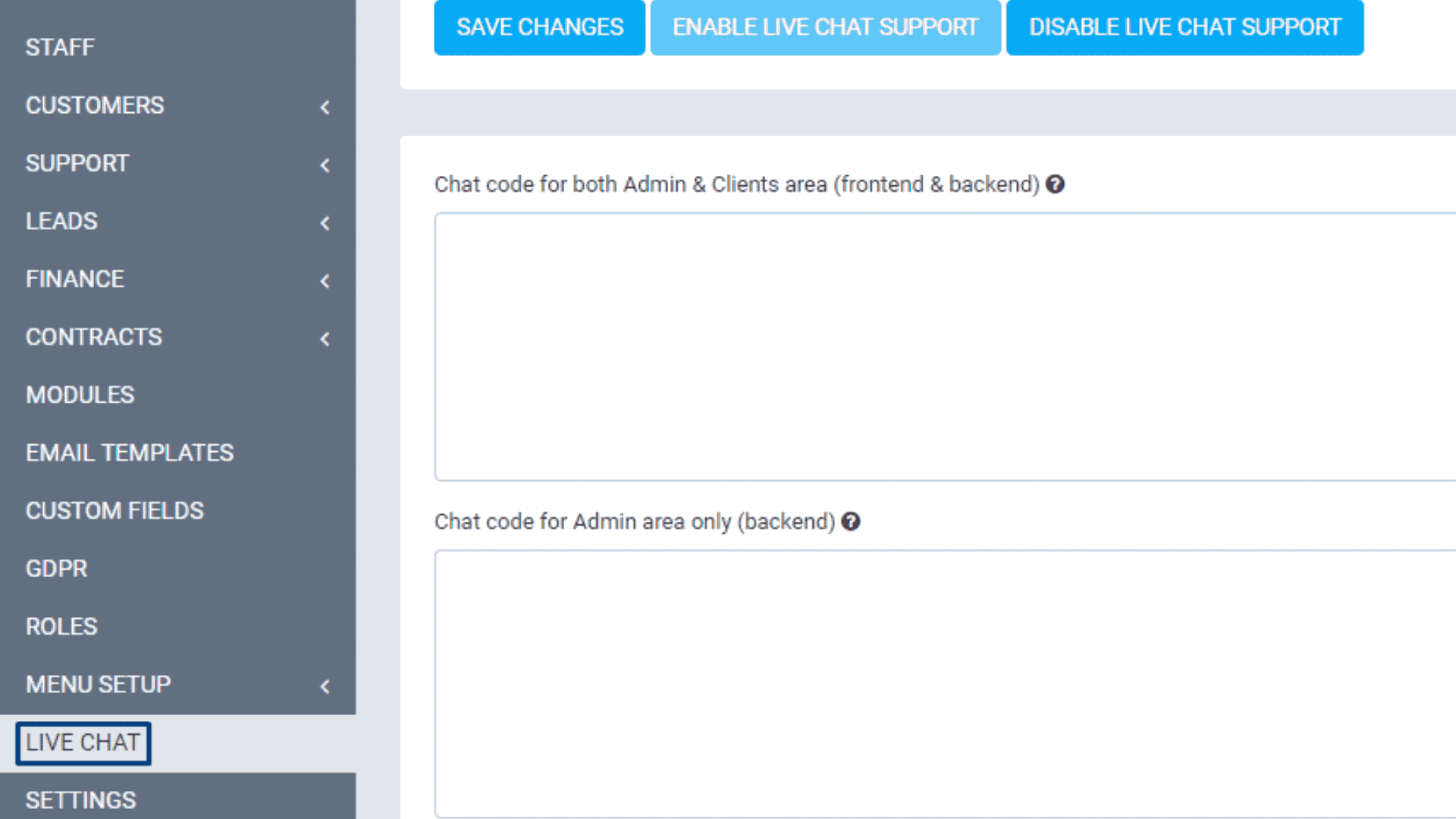This screenshot has height=819, width=1456.
Task: Open GDPR sidebar entry
Action: [177, 568]
